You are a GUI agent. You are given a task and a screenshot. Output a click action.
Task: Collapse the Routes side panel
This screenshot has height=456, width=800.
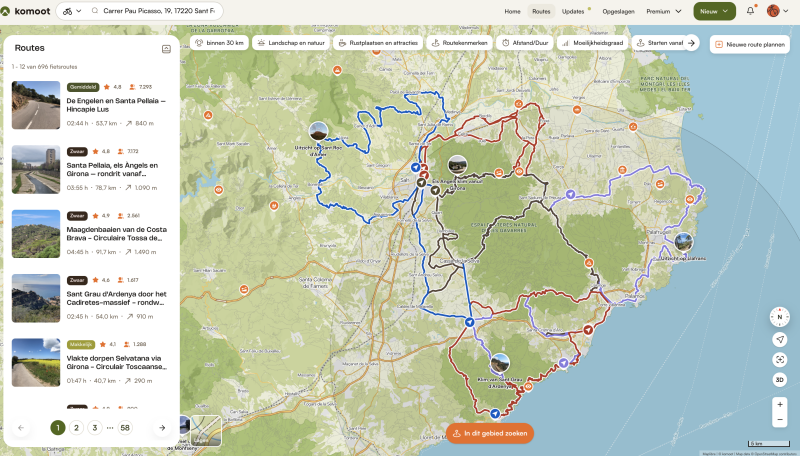[166, 48]
